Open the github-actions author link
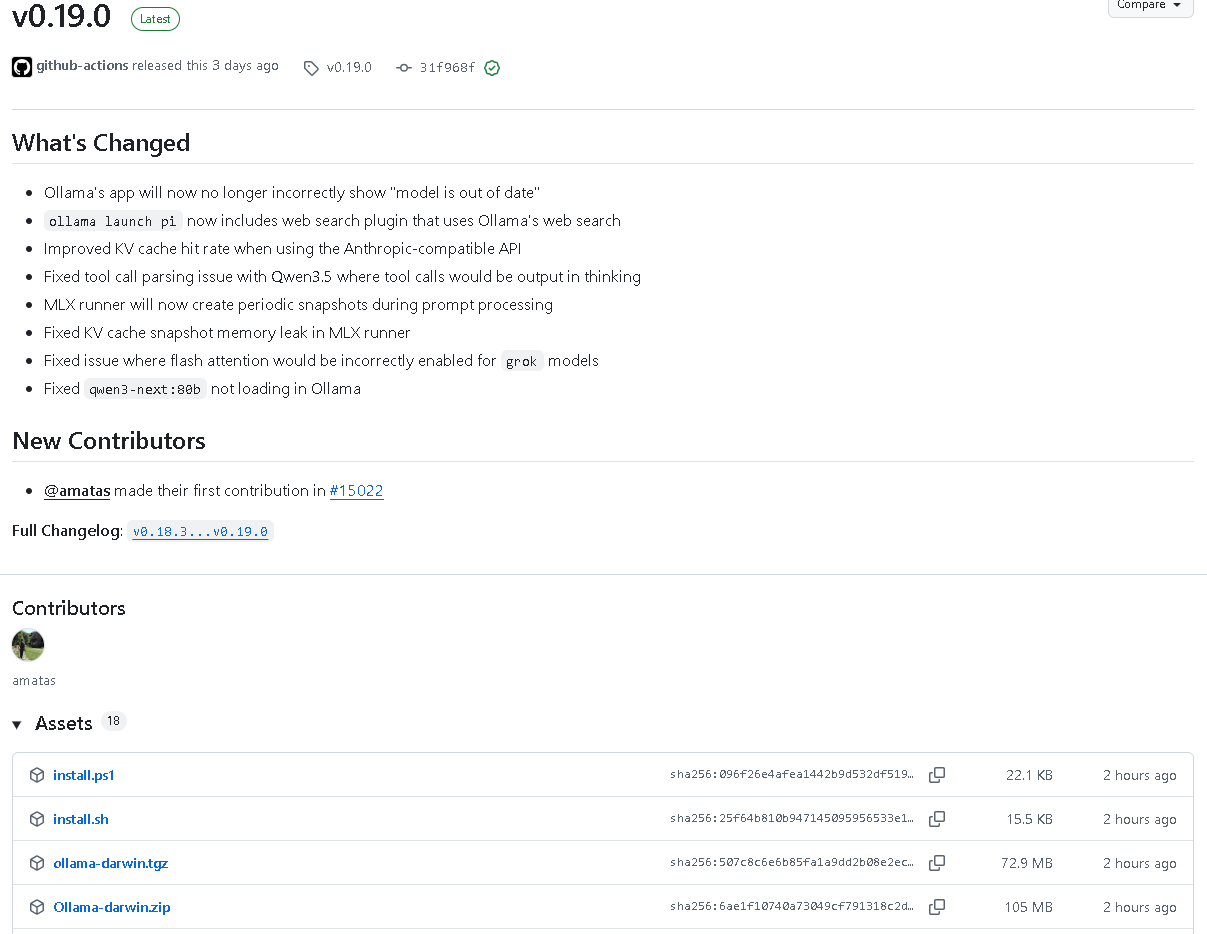Screen dimensions: 1207x934 point(82,66)
